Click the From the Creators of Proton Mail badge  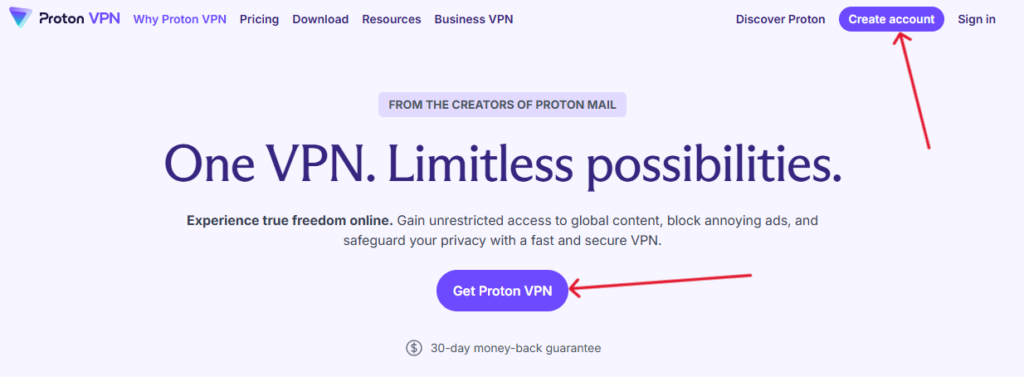pos(502,105)
